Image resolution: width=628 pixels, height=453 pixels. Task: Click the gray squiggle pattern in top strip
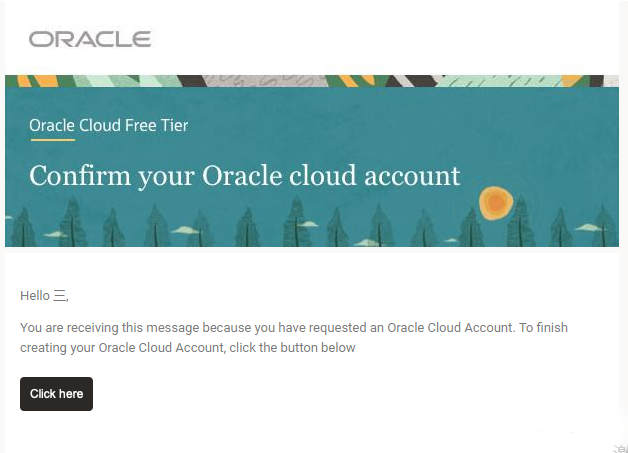[266, 81]
